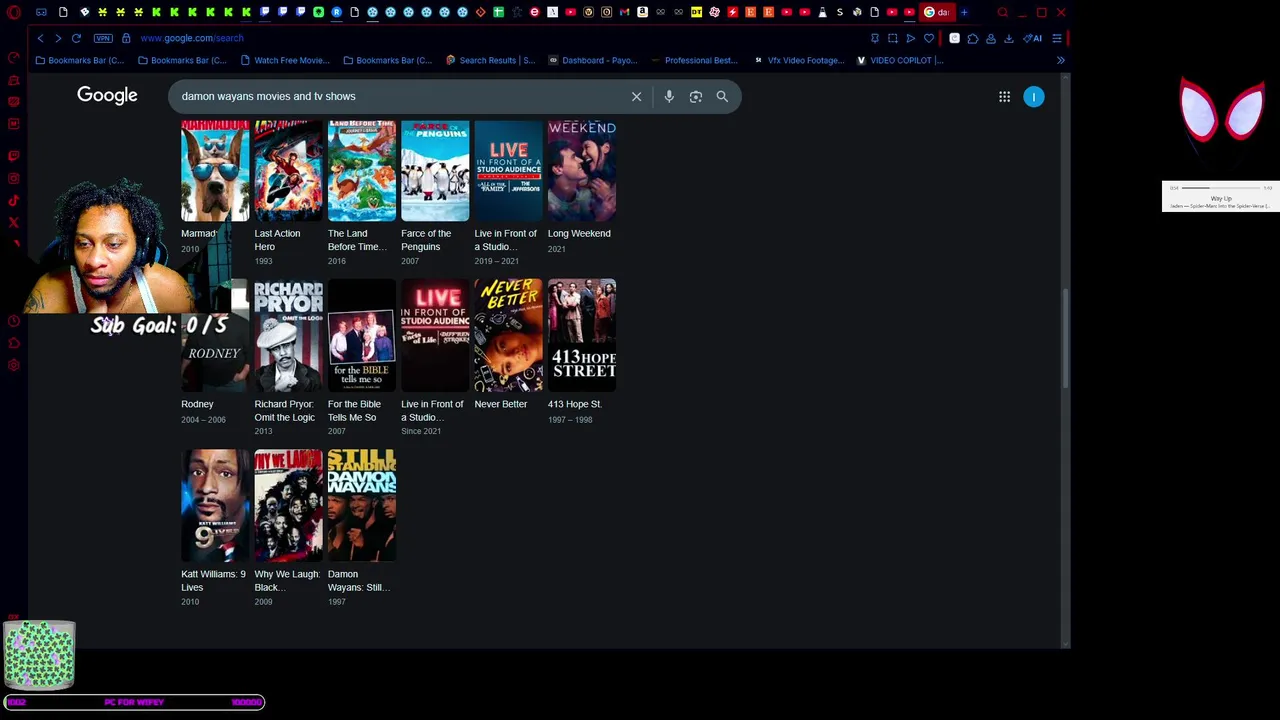Click the music widget playback progress bar
Image resolution: width=1280 pixels, height=720 pixels.
pos(1220,188)
